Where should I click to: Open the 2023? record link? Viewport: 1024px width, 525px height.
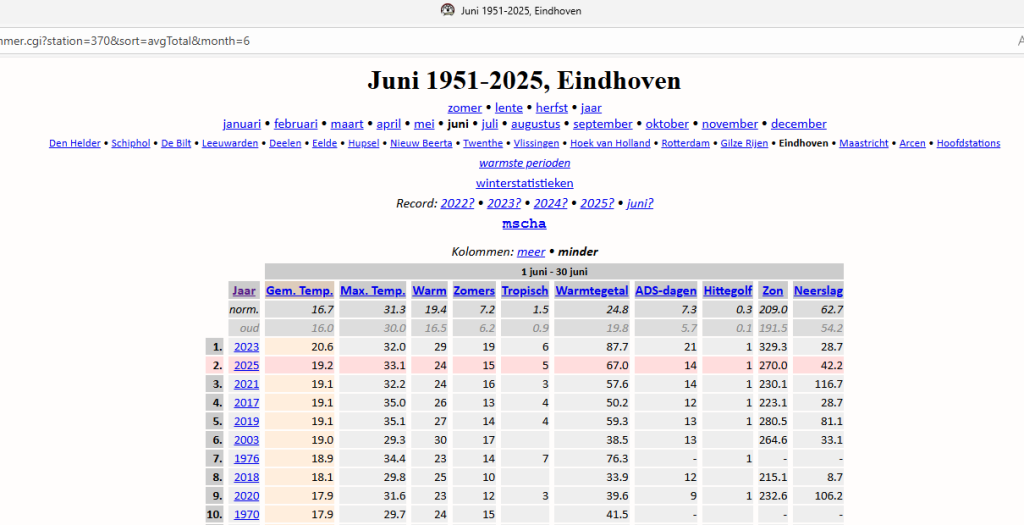[x=504, y=203]
